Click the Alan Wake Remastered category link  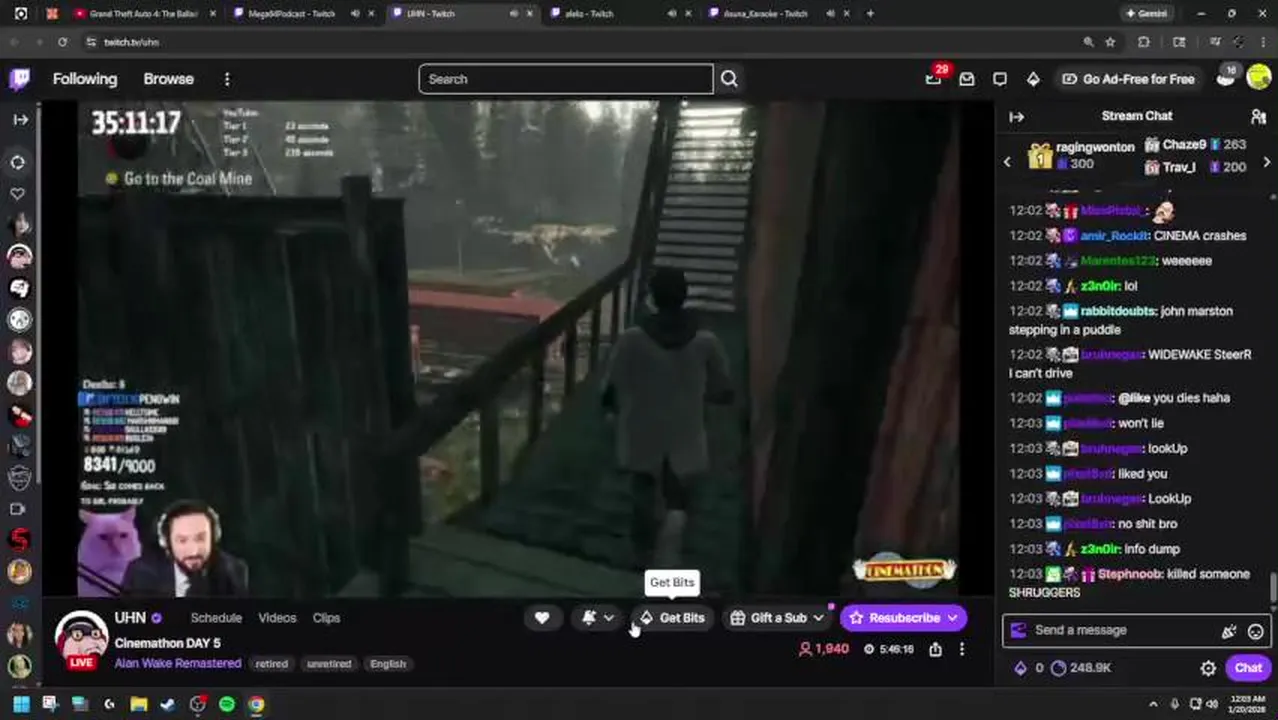coord(178,663)
